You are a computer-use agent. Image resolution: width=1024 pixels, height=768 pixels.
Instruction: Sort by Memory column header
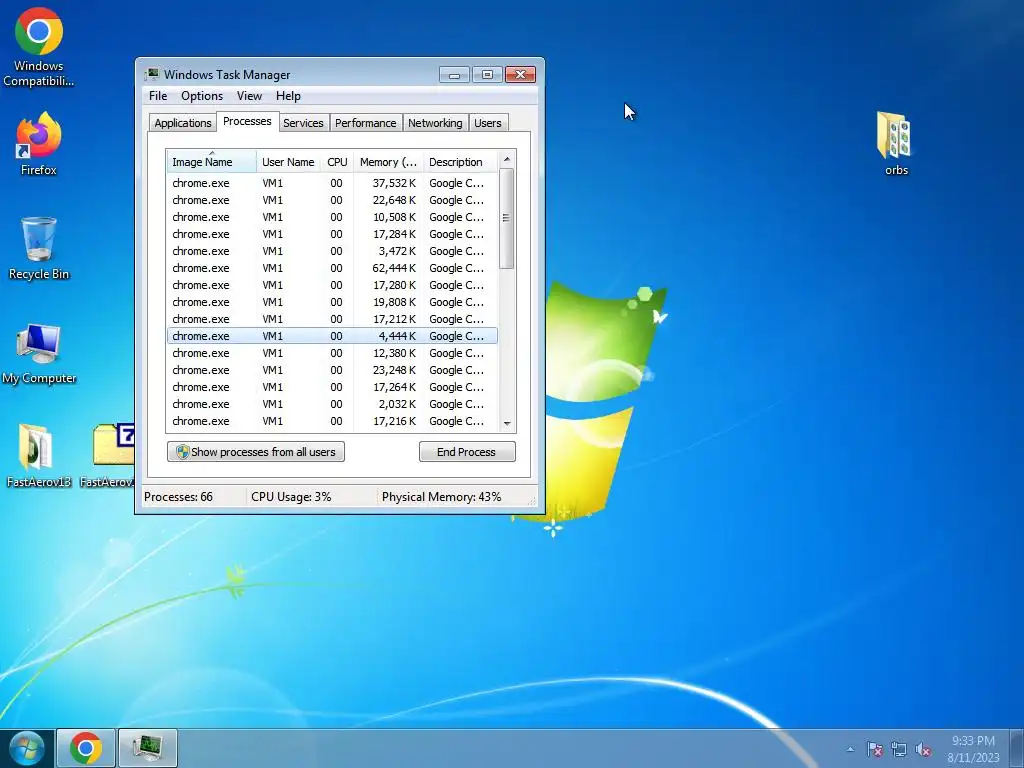(x=388, y=162)
